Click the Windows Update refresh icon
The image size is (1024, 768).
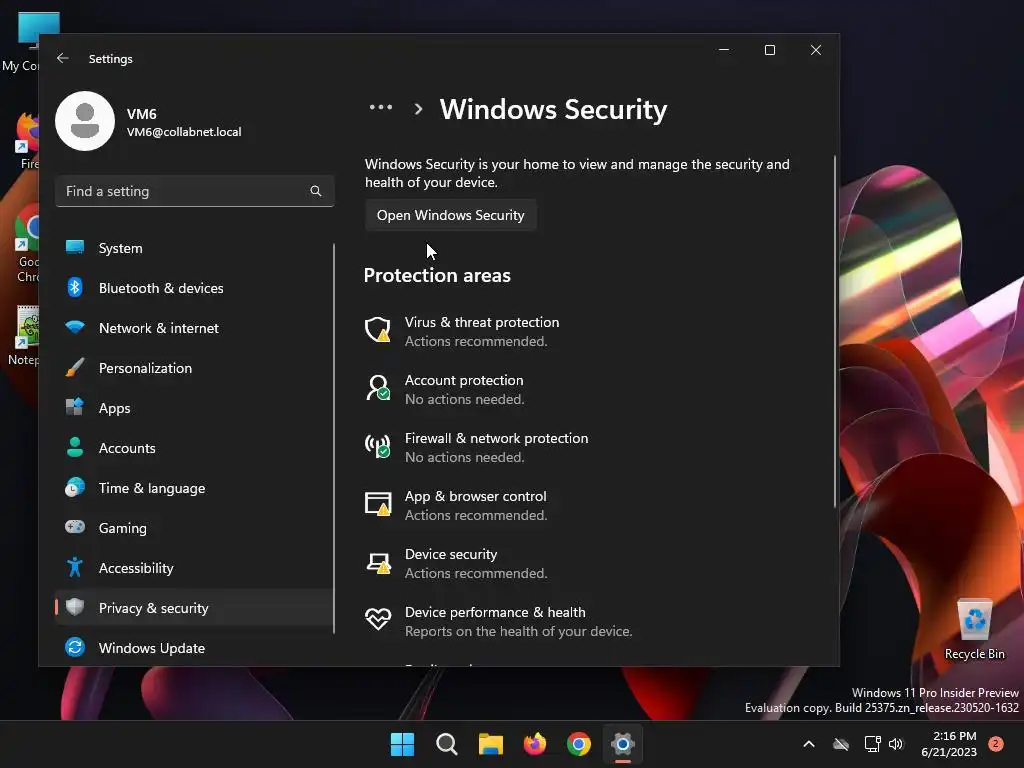[75, 647]
